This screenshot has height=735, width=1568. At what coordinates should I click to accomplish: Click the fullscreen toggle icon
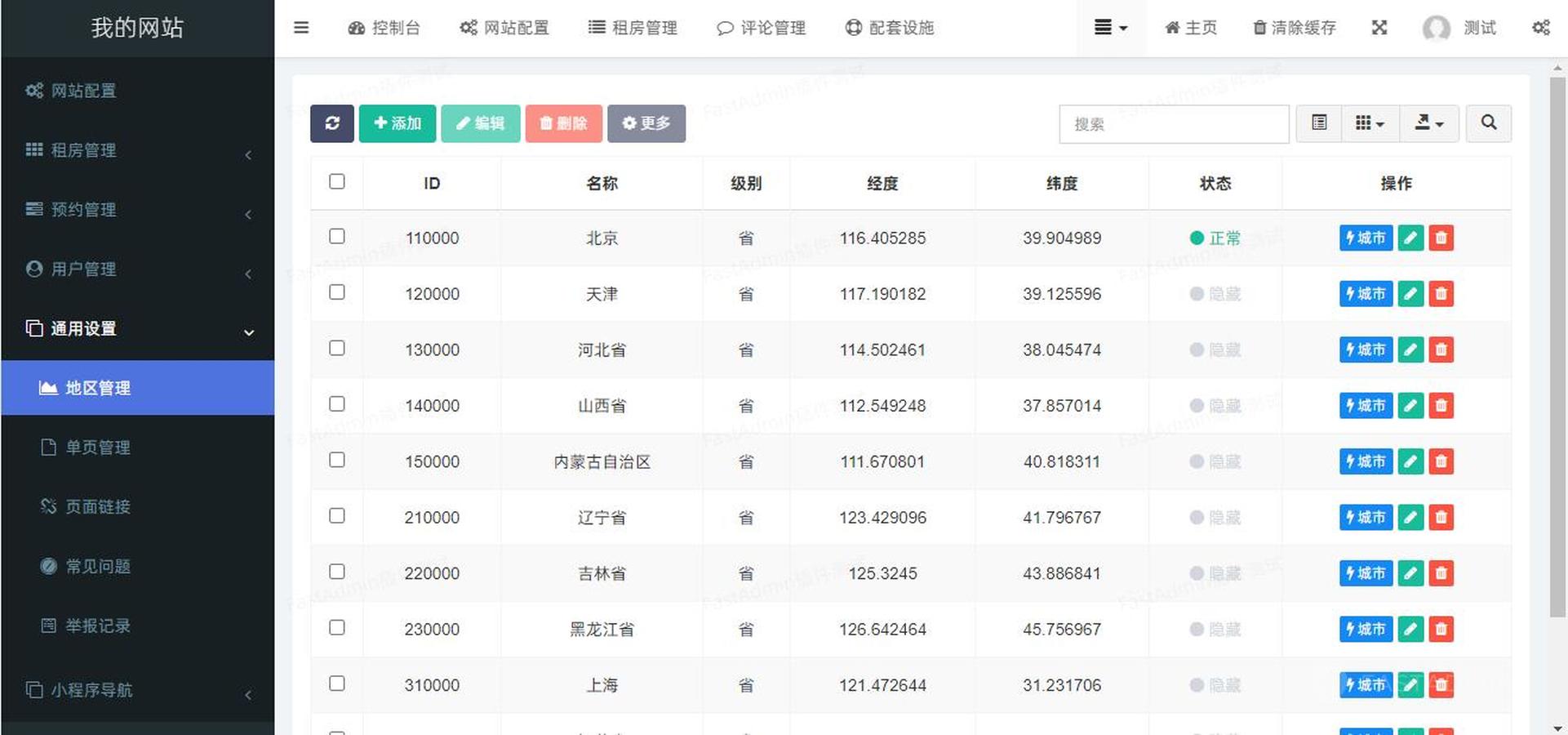click(1379, 28)
